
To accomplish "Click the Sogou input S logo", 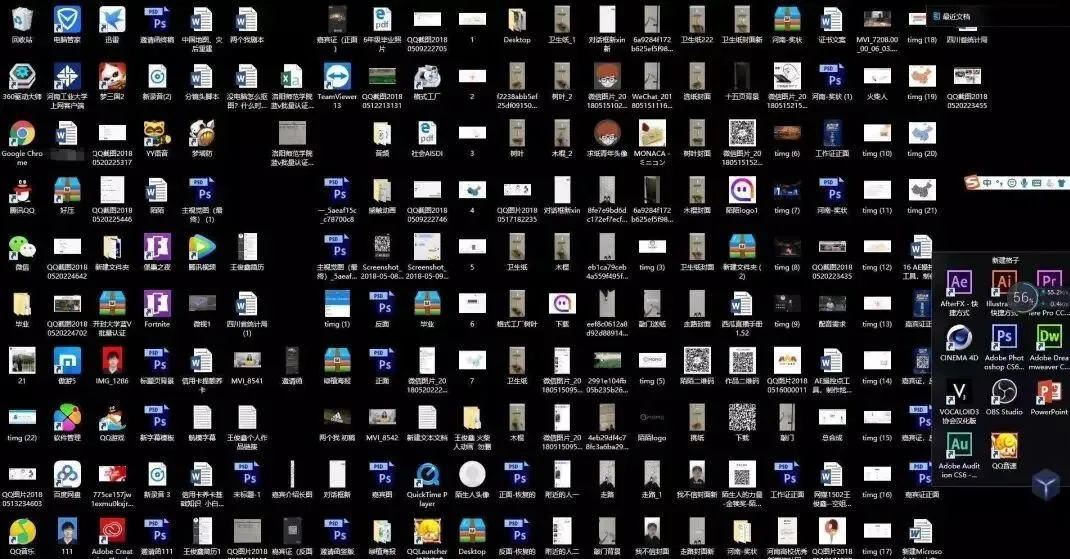I will 972,182.
